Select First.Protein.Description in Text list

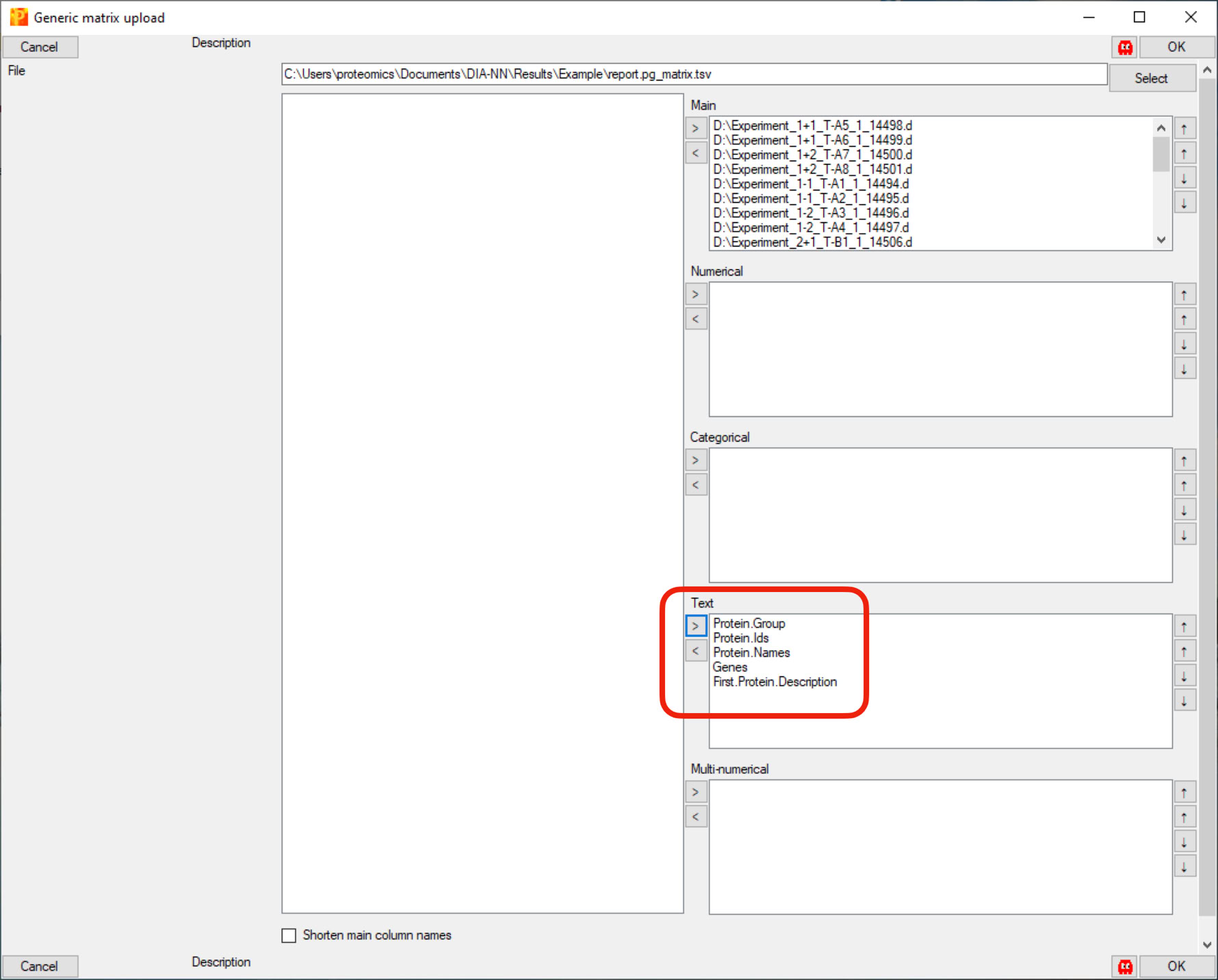coord(775,682)
